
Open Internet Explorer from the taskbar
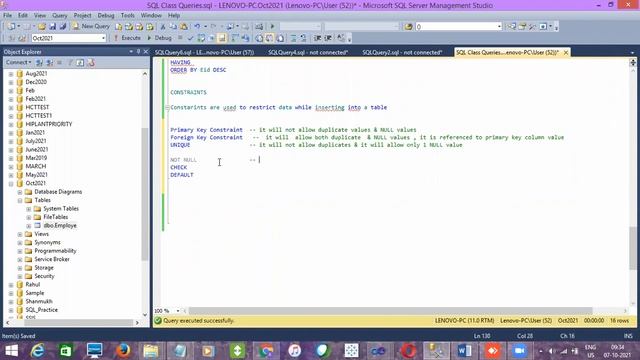(38, 351)
